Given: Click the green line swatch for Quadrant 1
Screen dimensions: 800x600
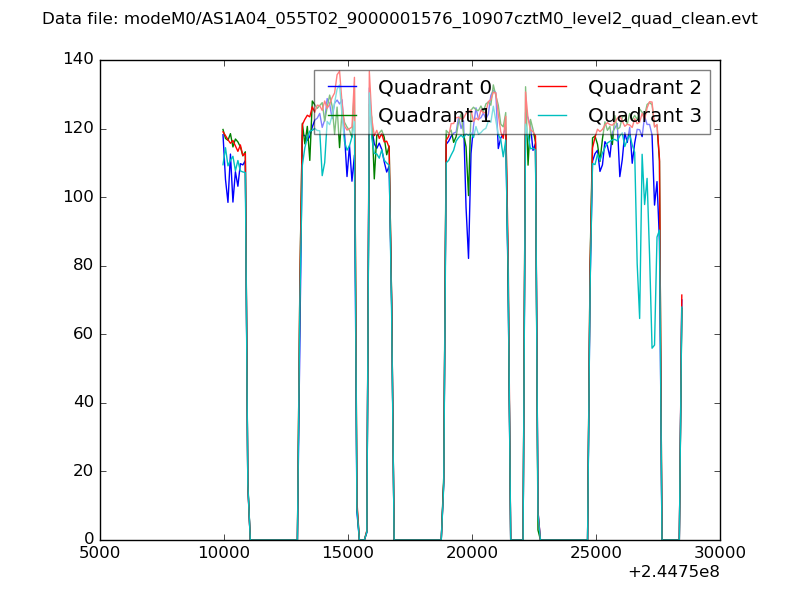Looking at the screenshot, I should 343,116.
